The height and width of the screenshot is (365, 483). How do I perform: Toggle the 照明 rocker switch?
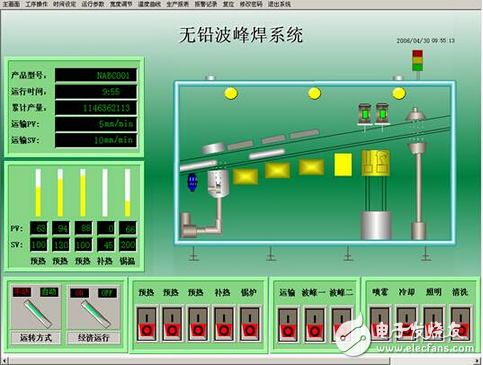[434, 324]
